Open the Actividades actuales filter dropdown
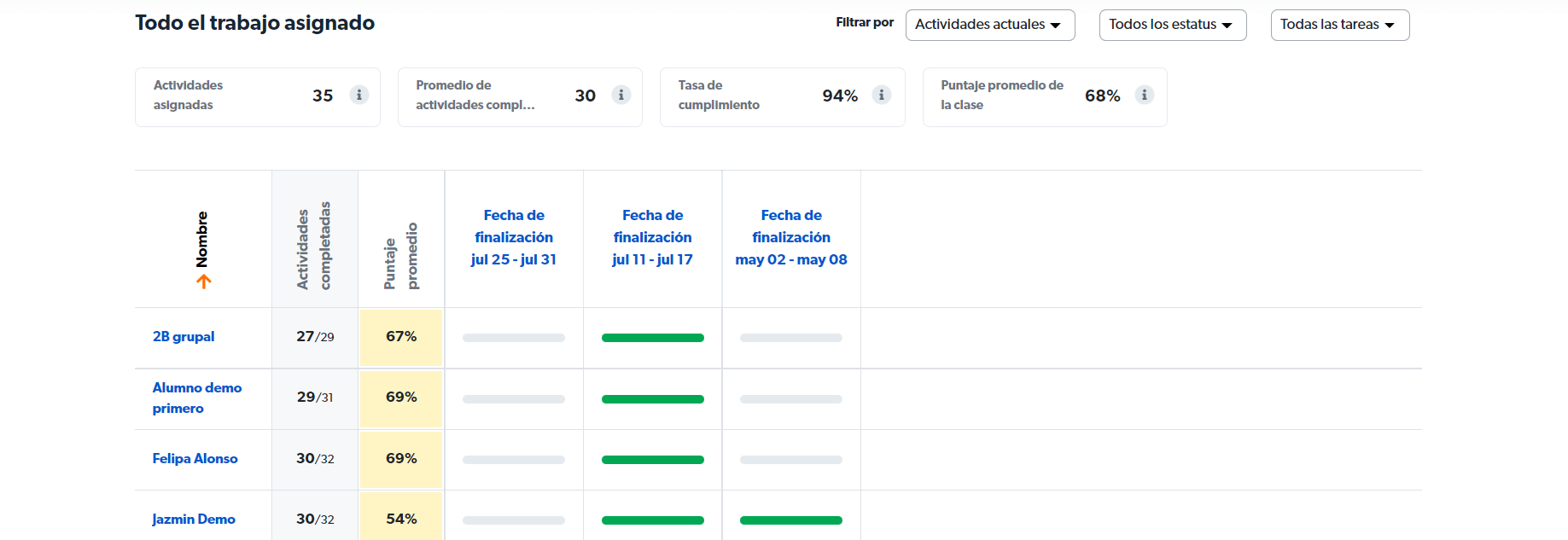This screenshot has width=1568, height=540. click(989, 25)
